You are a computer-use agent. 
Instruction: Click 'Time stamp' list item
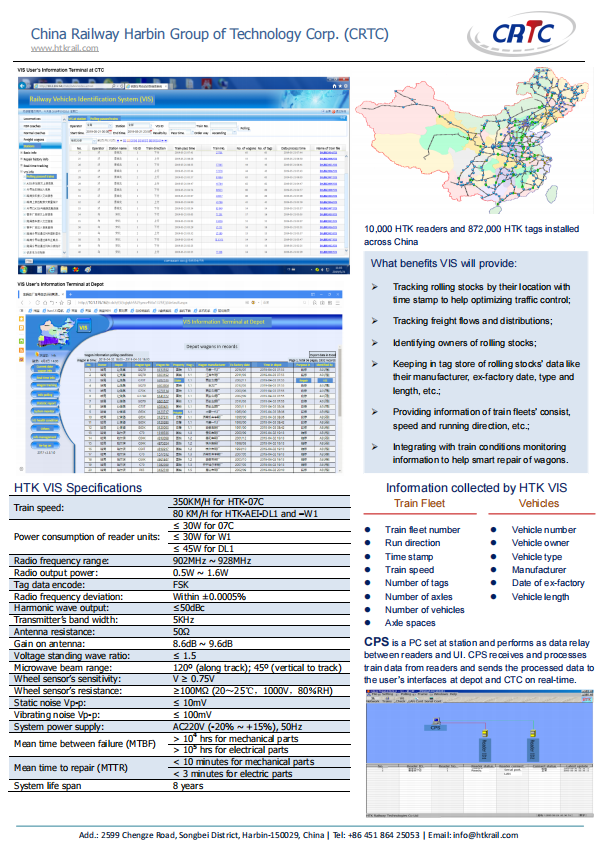(x=409, y=557)
